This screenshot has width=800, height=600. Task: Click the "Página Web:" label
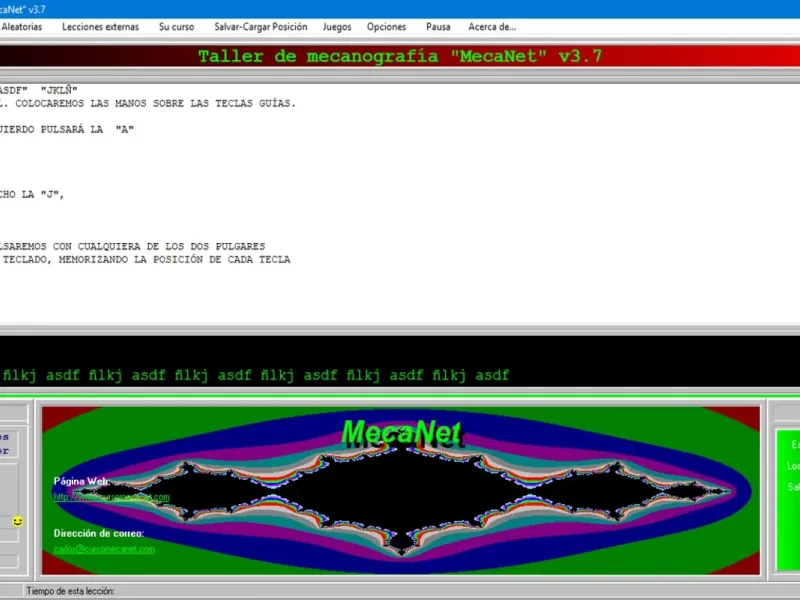(82, 481)
